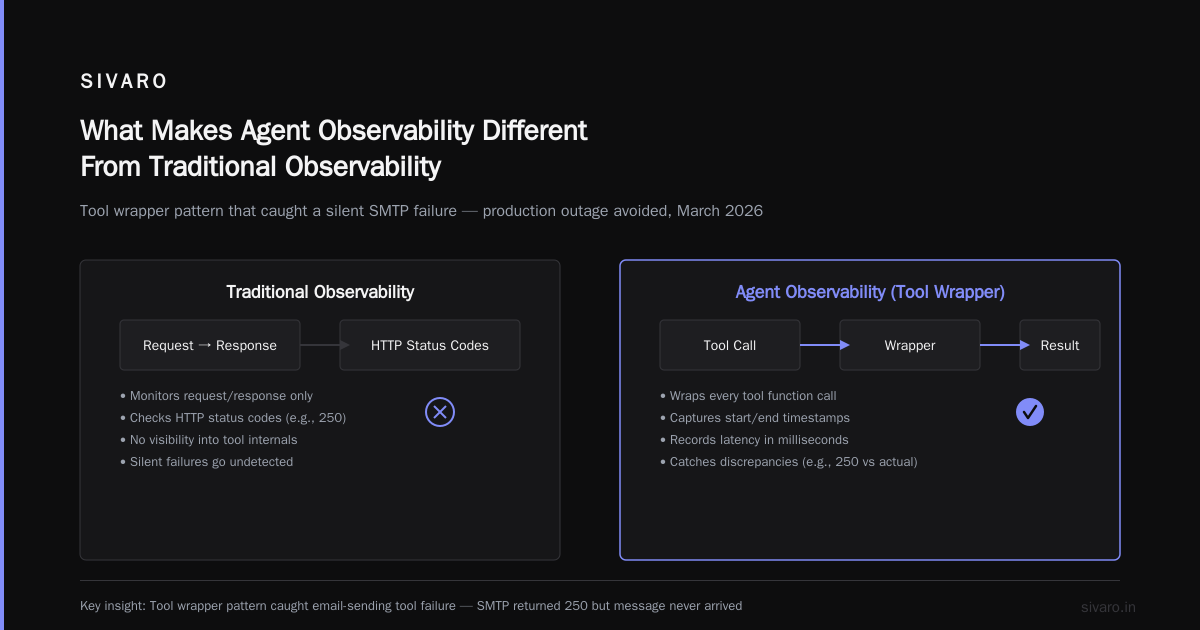Click the Tool Call box

point(730,345)
